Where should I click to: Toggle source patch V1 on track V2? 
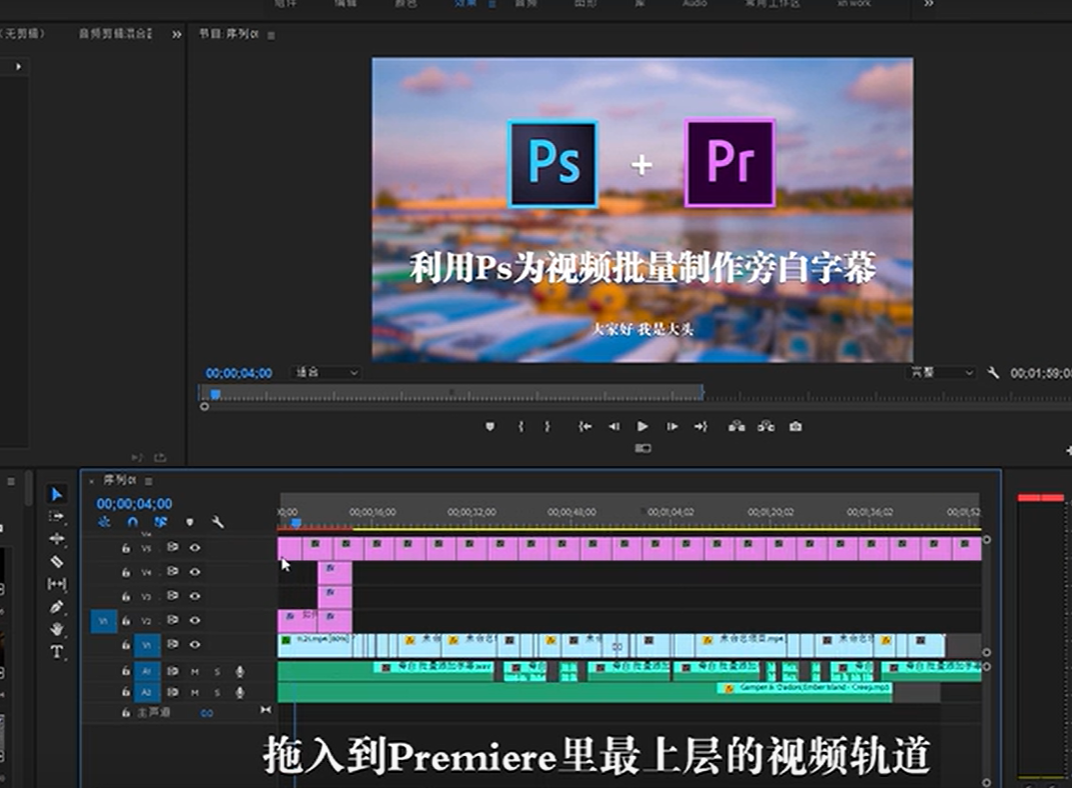point(104,621)
